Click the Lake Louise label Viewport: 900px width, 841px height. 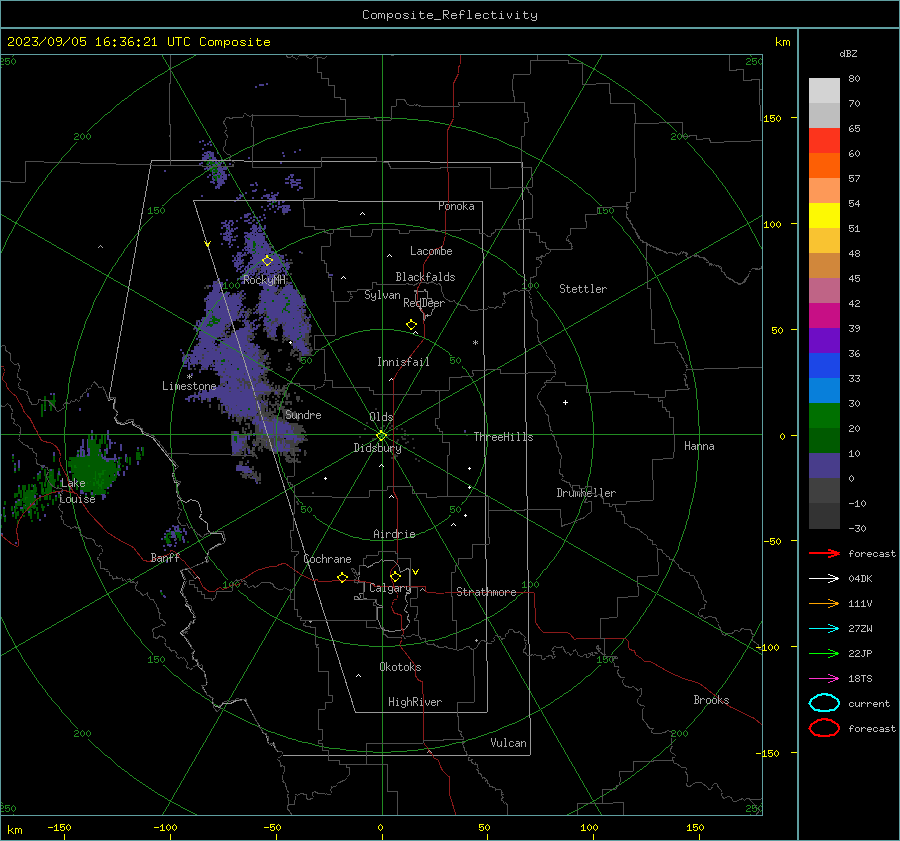point(77,491)
